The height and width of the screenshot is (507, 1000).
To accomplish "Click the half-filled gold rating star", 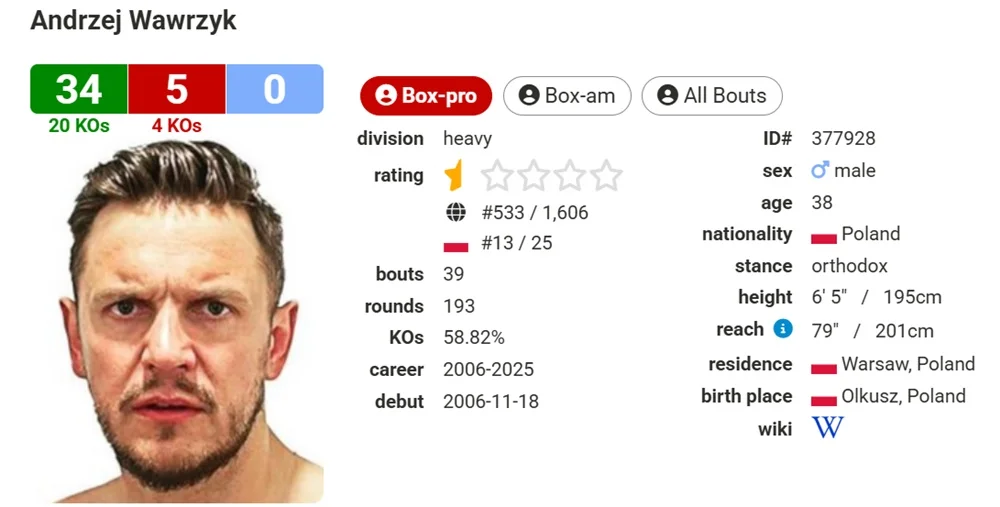I will pyautogui.click(x=455, y=176).
